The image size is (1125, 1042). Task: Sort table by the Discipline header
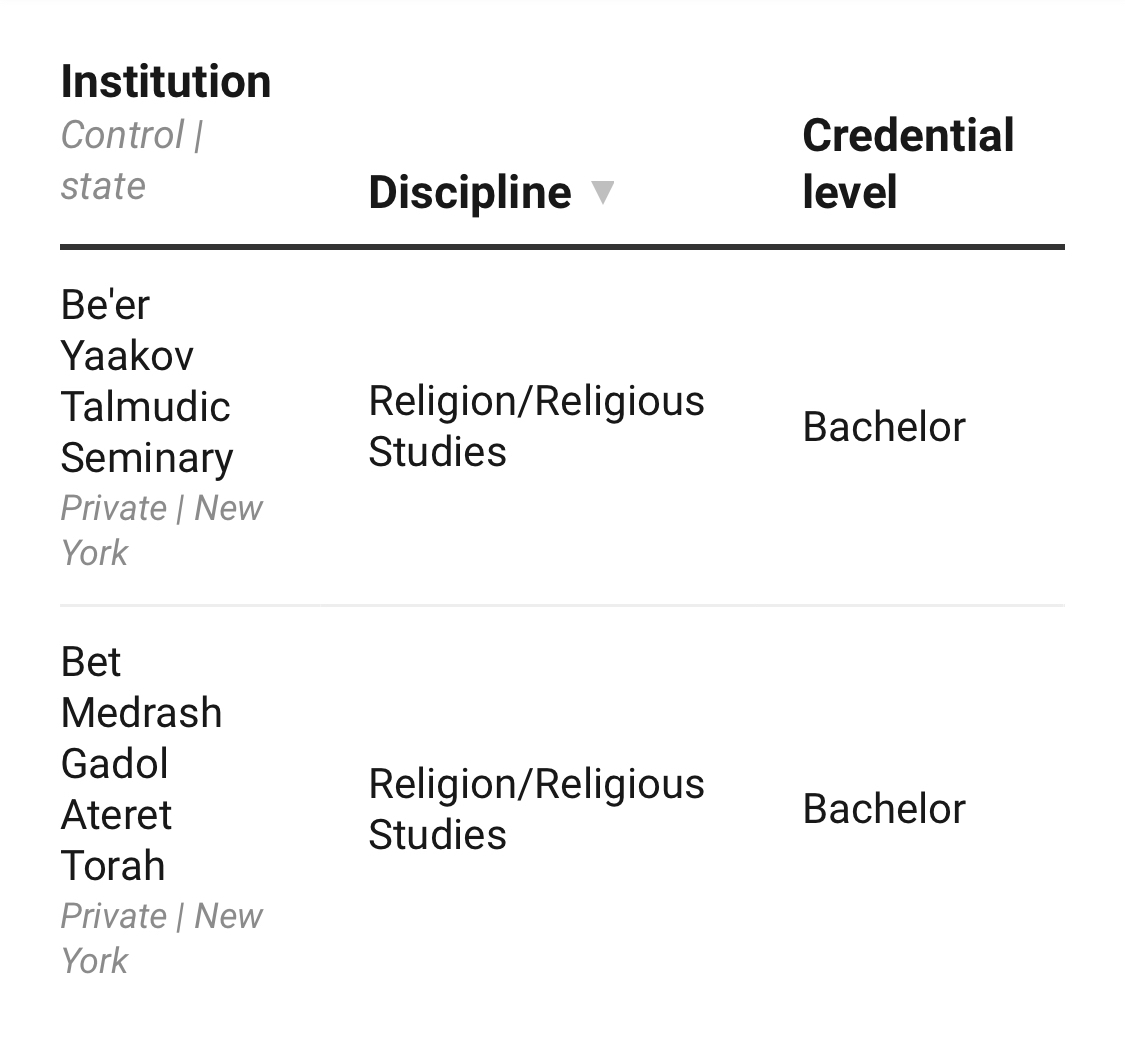click(x=469, y=192)
